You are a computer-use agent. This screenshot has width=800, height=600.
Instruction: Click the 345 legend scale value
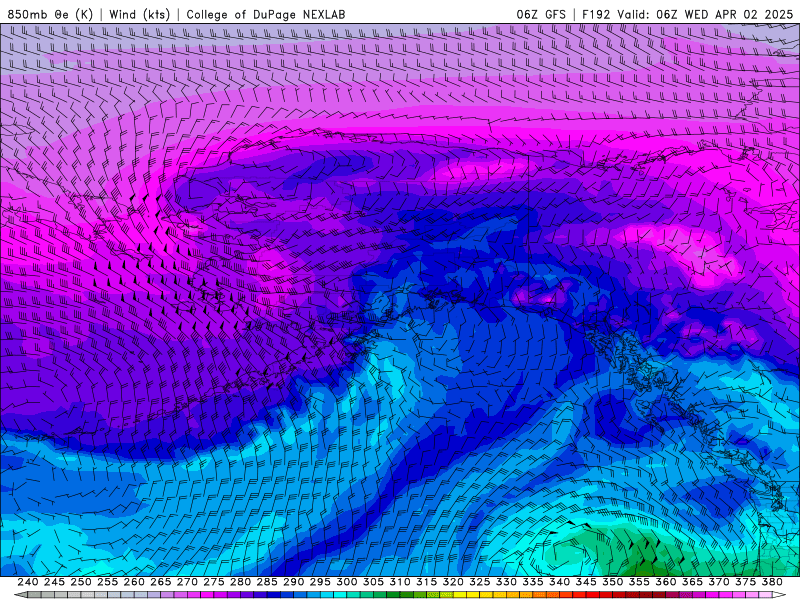[x=586, y=582]
